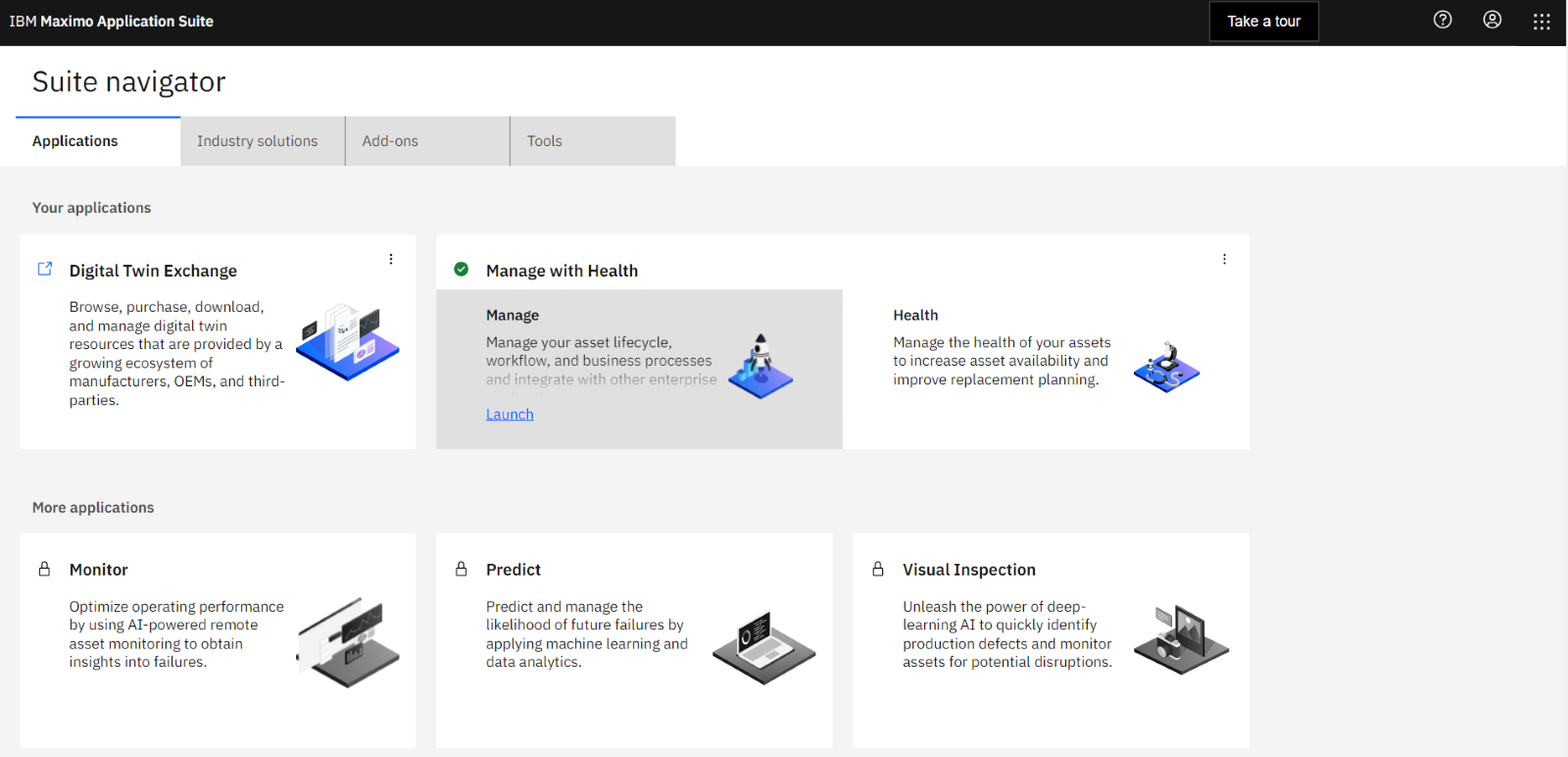Click the More applications section label

(x=93, y=508)
